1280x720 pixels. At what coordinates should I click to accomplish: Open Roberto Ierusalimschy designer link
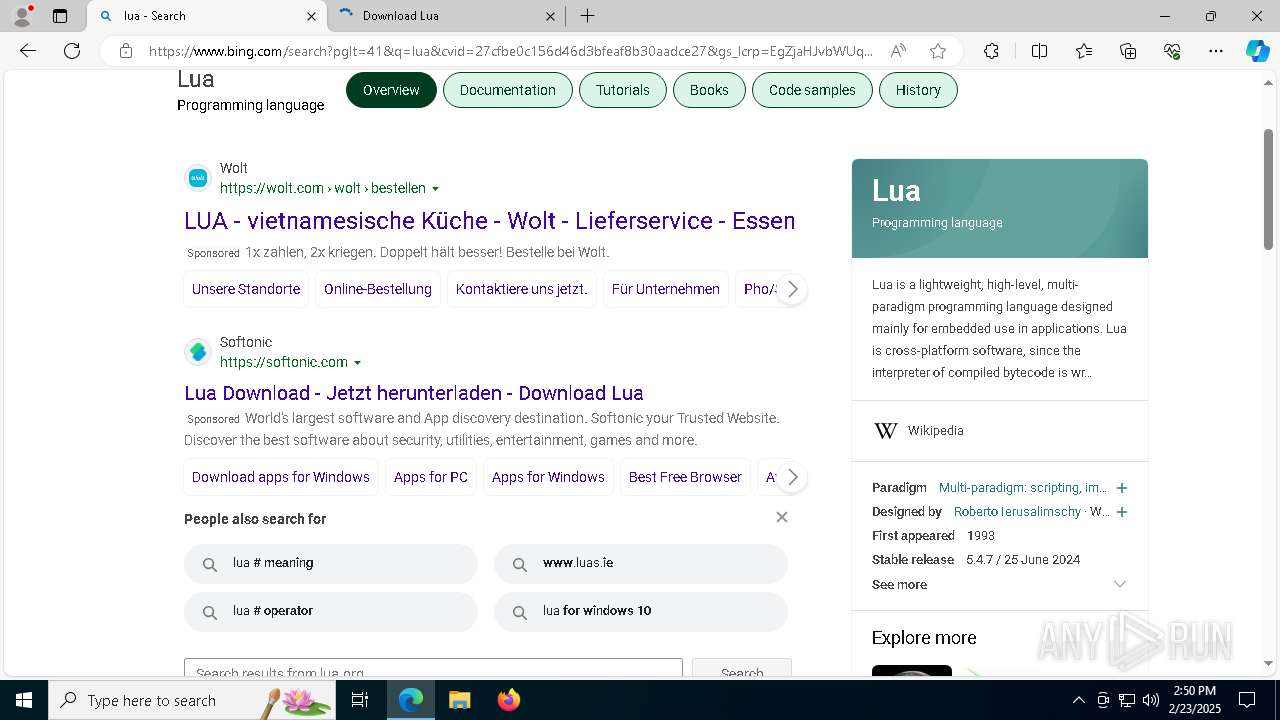(1017, 512)
